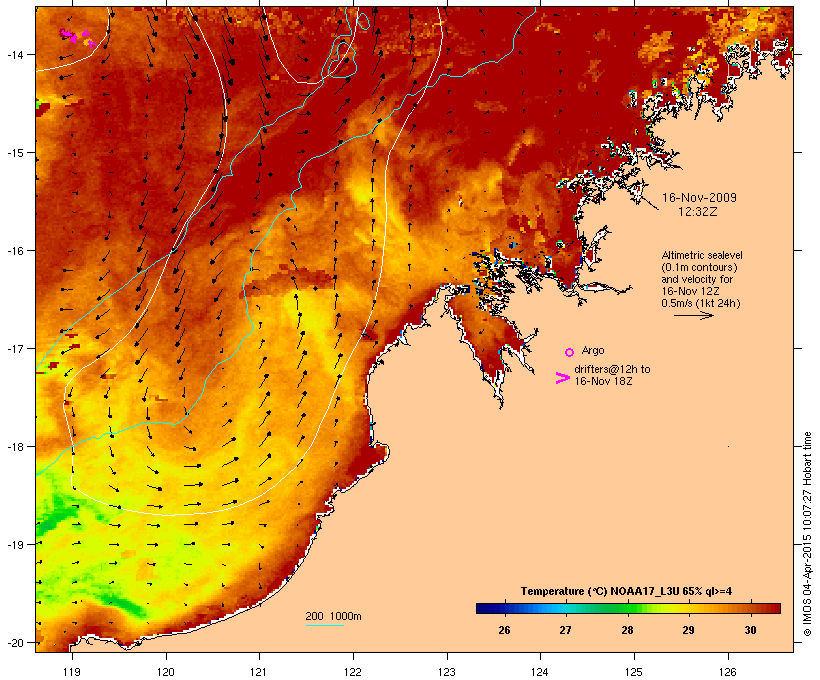820x680 pixels.
Task: Click the longitude axis label 119
Action: pyautogui.click(x=72, y=672)
